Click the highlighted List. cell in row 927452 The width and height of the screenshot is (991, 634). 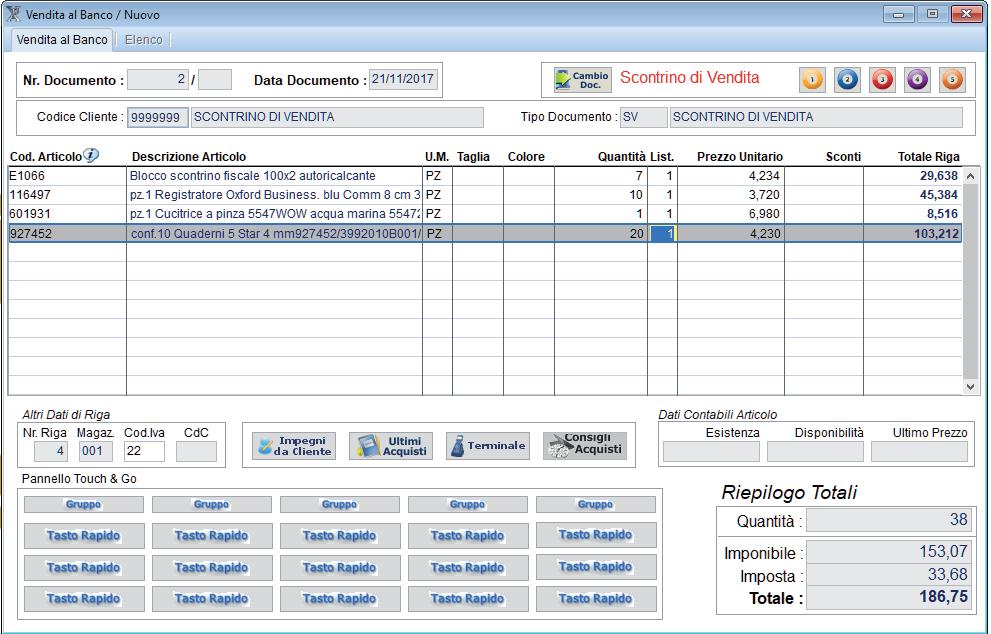click(662, 233)
